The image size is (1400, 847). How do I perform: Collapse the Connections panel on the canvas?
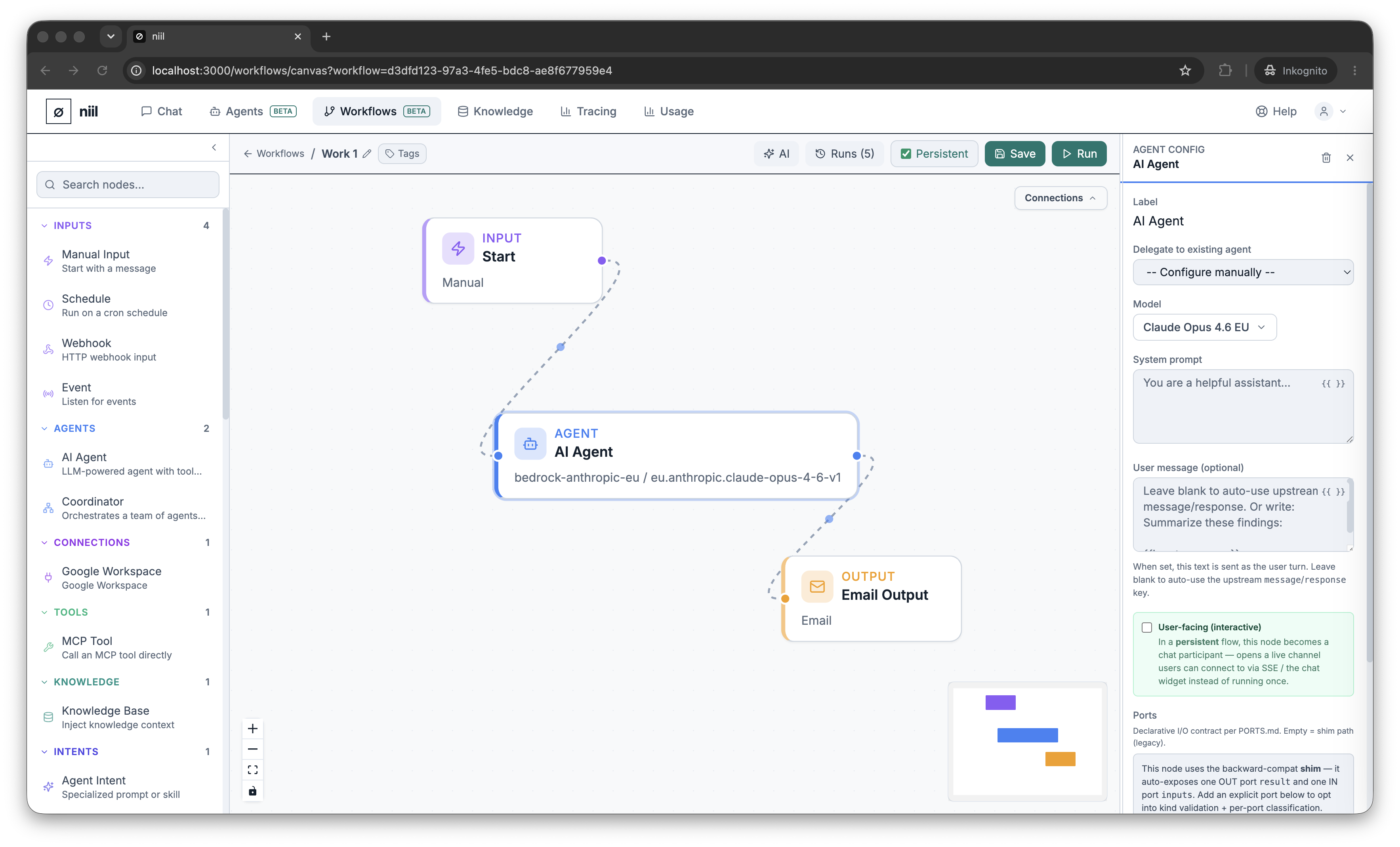(x=1060, y=198)
